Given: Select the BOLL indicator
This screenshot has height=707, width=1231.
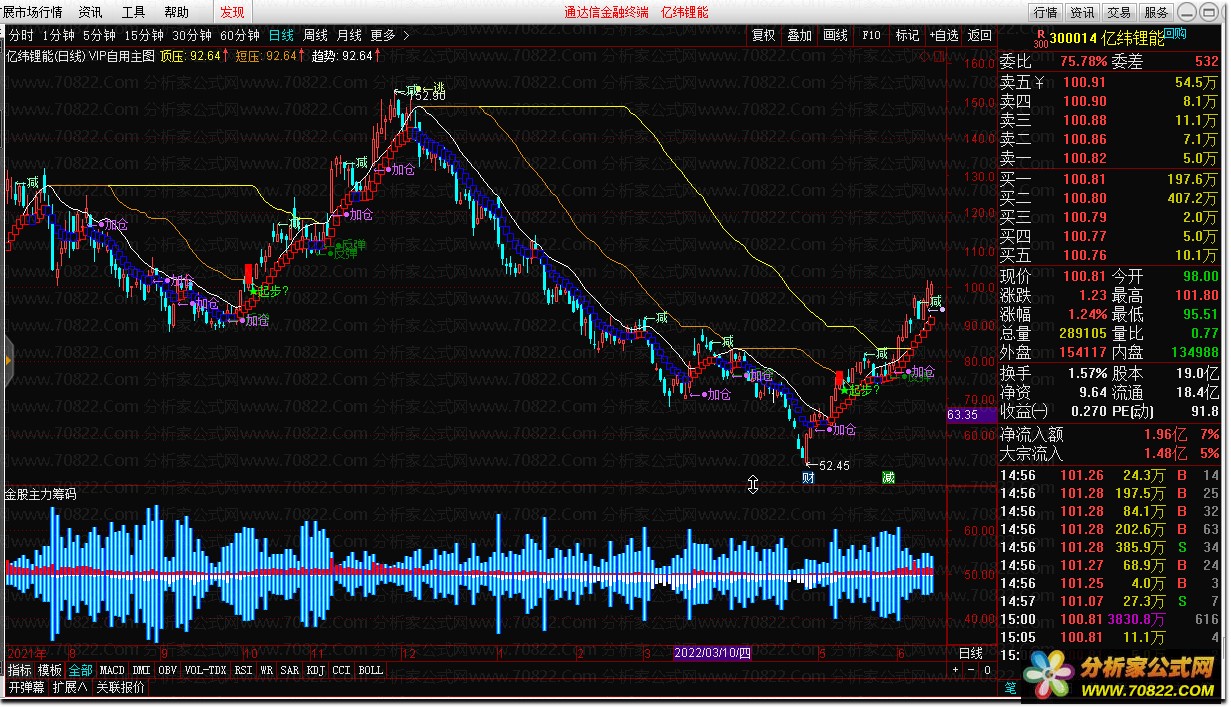Looking at the screenshot, I should (x=371, y=670).
